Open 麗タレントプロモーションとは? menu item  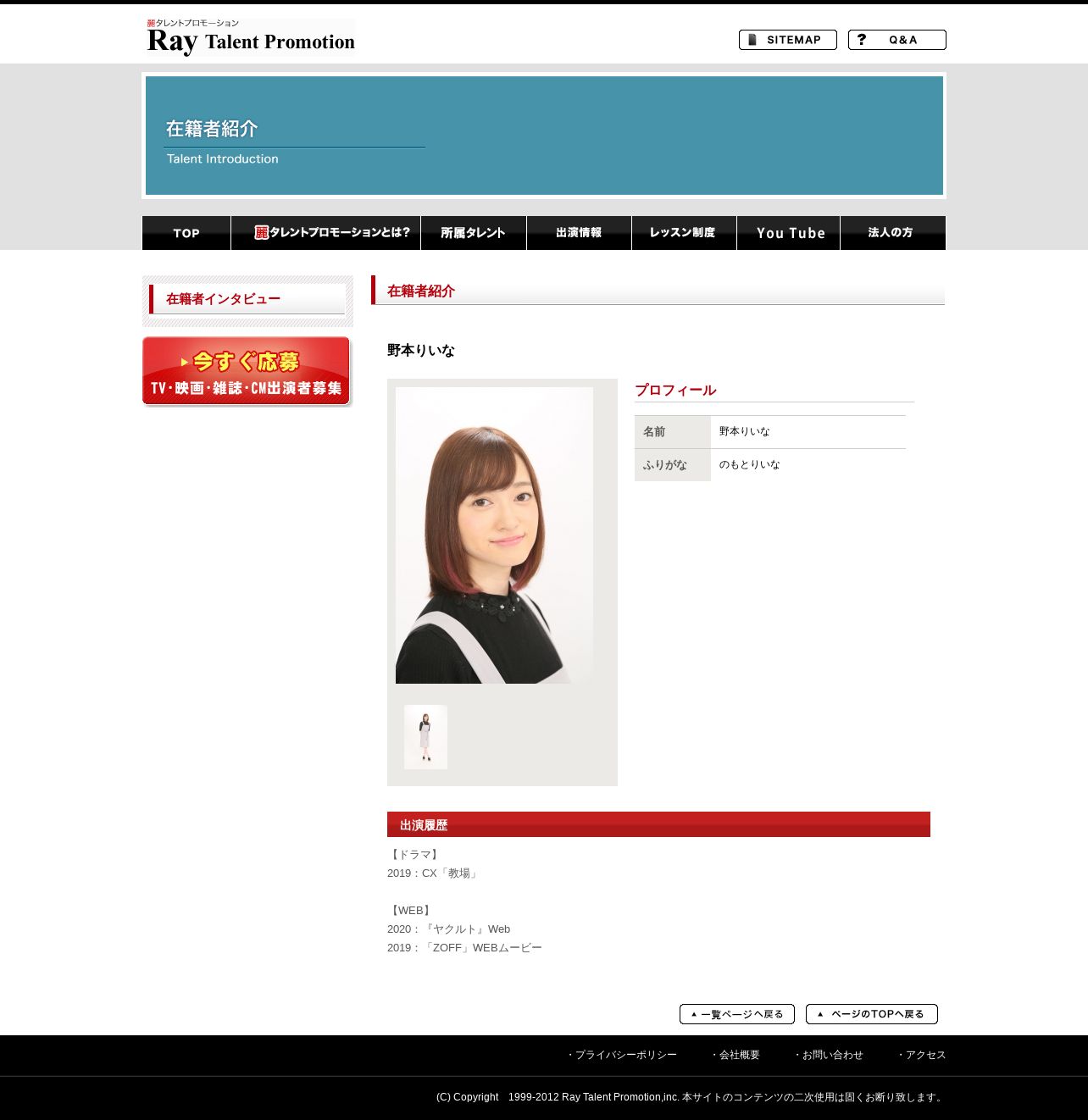pyautogui.click(x=326, y=233)
